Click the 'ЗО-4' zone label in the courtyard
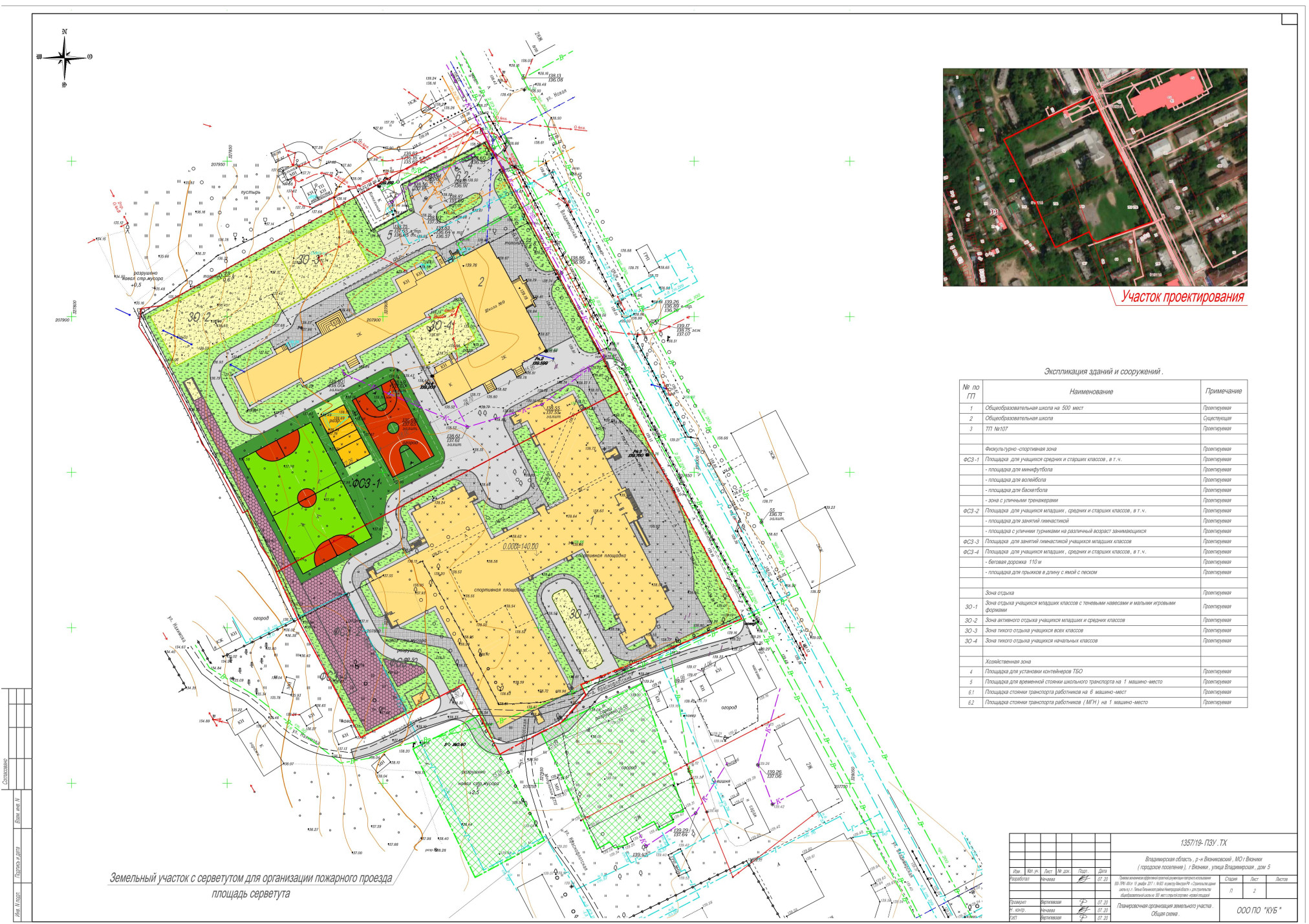This screenshot has height=924, width=1309. [440, 325]
